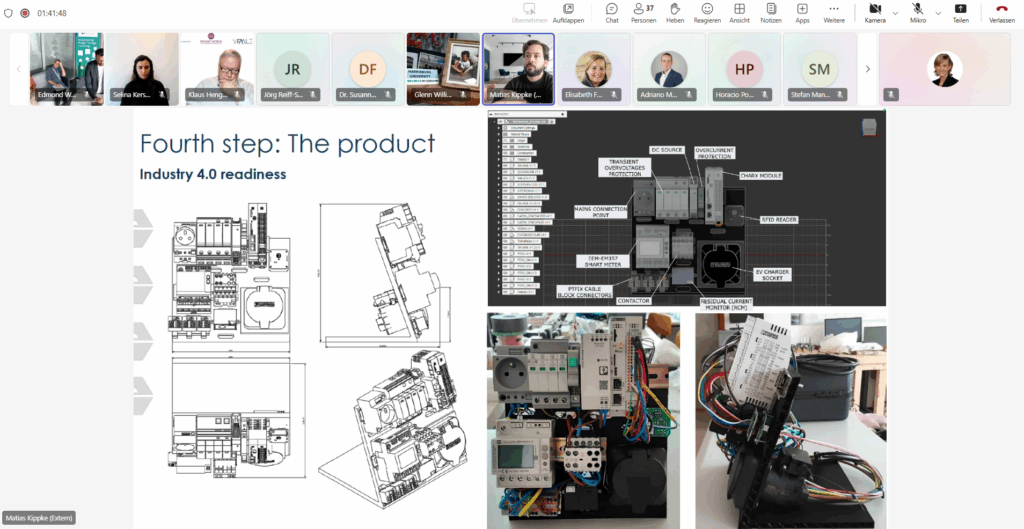Leave the meeting via Verlassen
The width and height of the screenshot is (1024, 529).
[1001, 12]
